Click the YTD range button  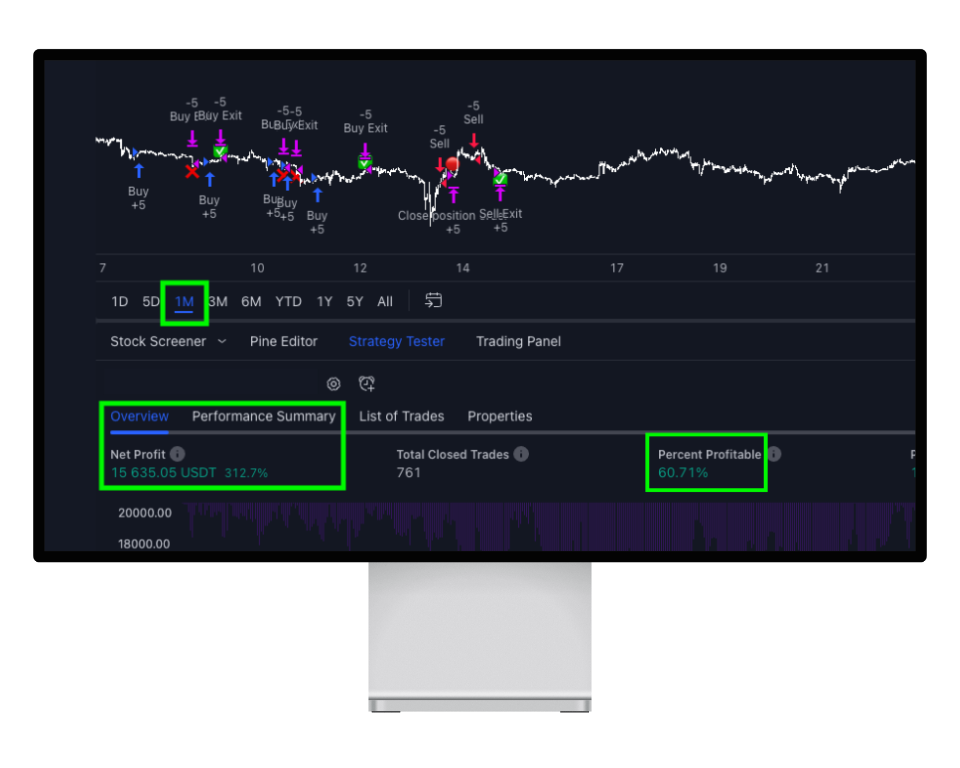point(288,301)
